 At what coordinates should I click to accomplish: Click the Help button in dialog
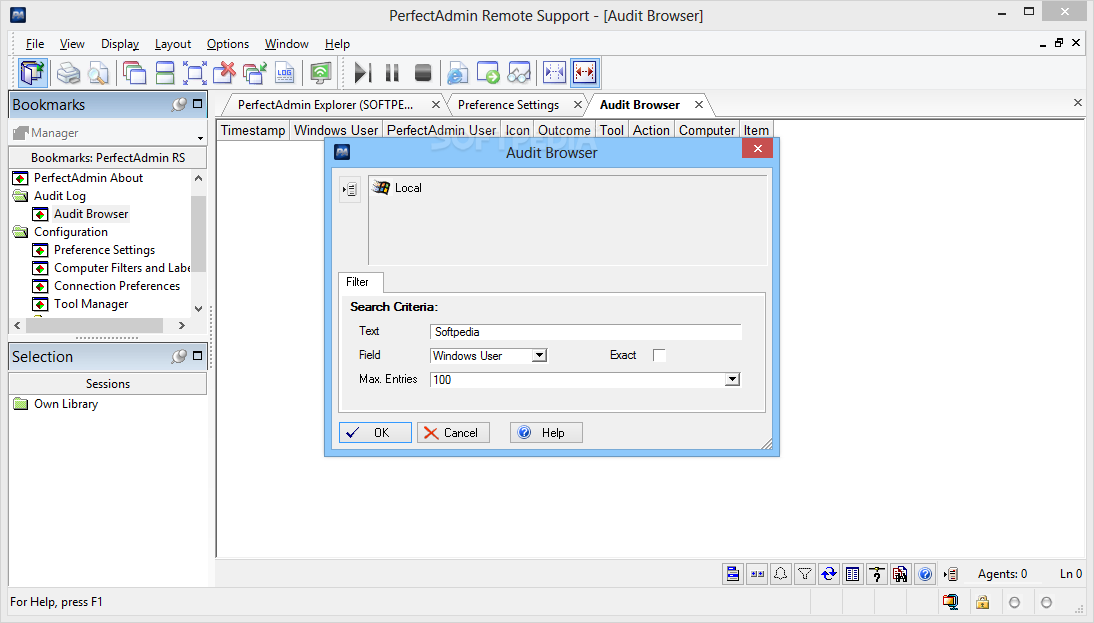point(546,433)
